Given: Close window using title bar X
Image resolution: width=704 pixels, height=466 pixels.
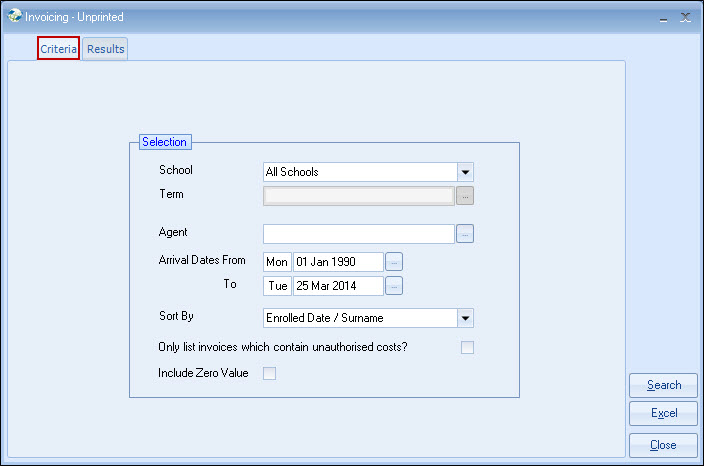Looking at the screenshot, I should click(685, 17).
